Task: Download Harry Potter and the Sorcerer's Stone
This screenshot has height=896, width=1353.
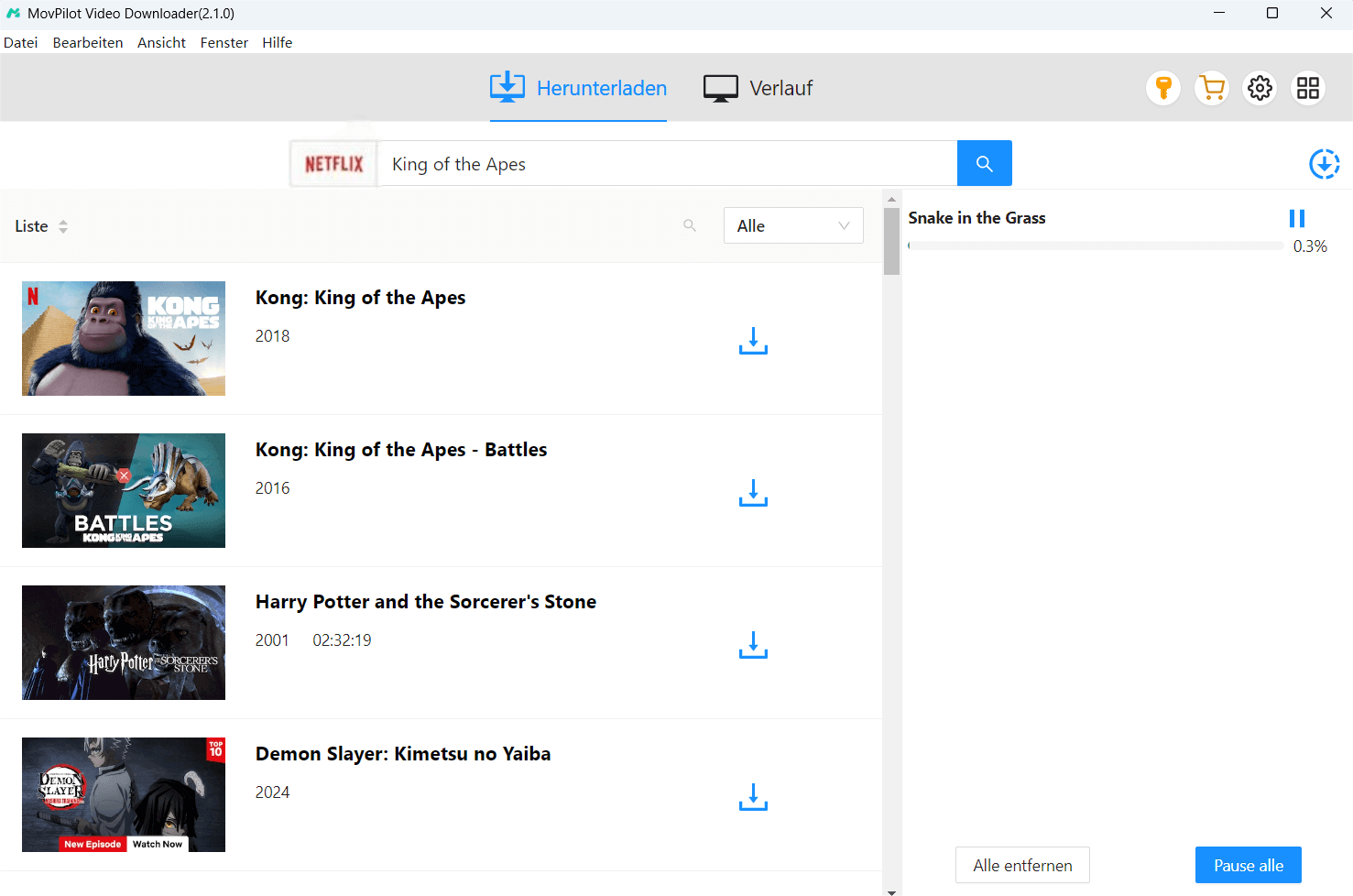Action: (x=753, y=645)
